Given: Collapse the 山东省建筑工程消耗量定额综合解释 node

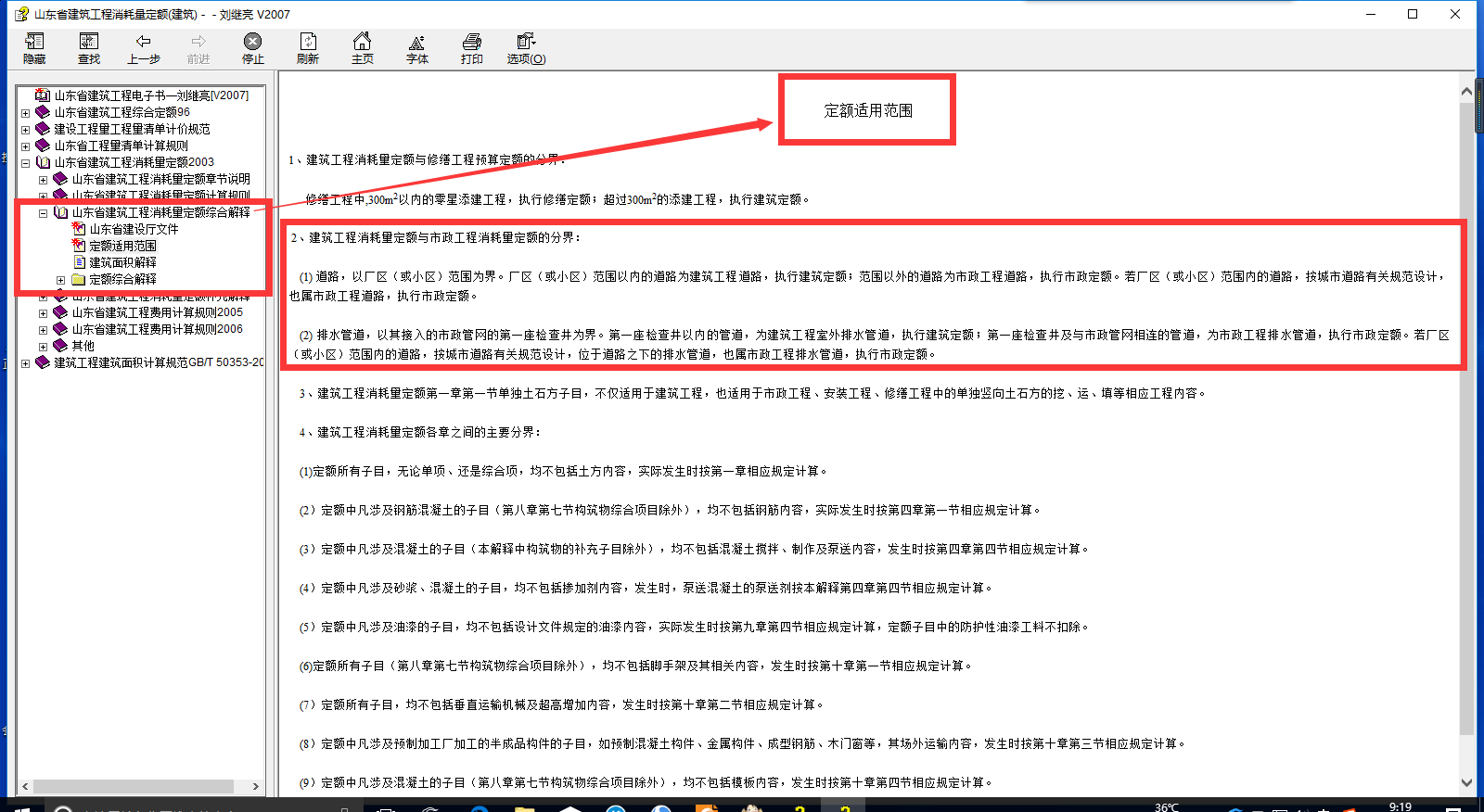Looking at the screenshot, I should 43,213.
